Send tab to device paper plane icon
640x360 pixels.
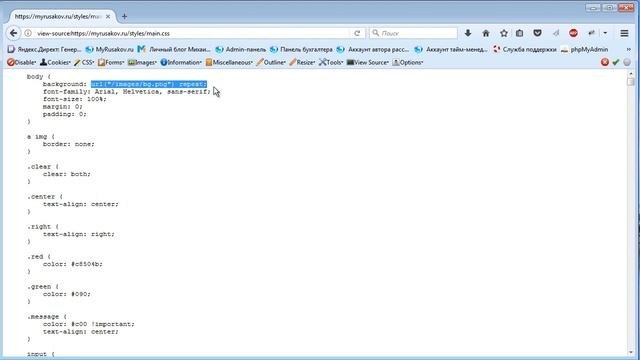pyautogui.click(x=556, y=33)
